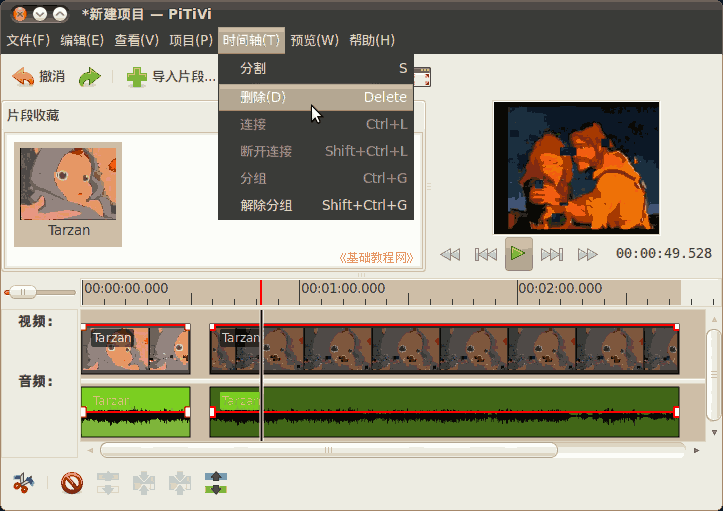Click the vertical scrollbar down arrow
This screenshot has width=723, height=511.
coord(714,433)
